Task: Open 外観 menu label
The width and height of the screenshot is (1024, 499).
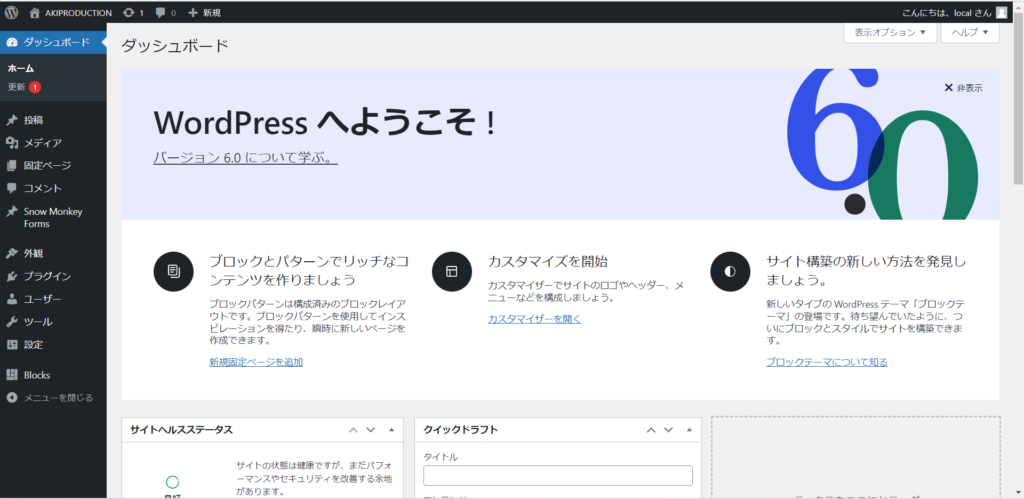Action: (x=34, y=253)
